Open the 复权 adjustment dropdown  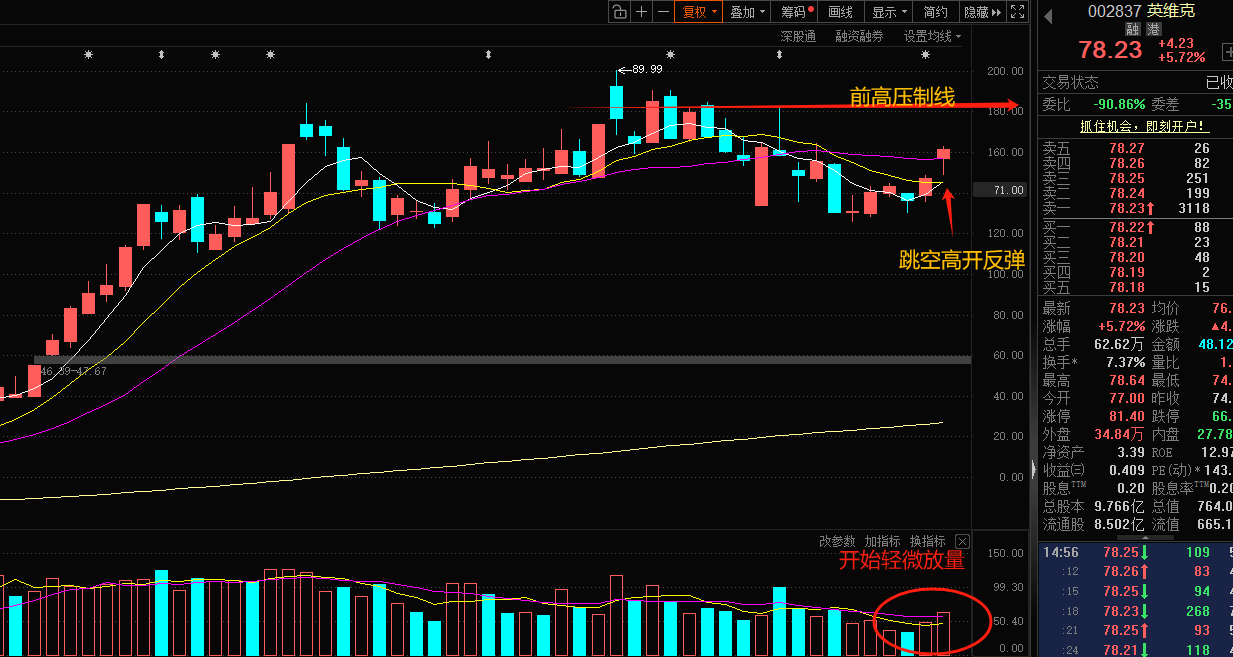tap(698, 12)
